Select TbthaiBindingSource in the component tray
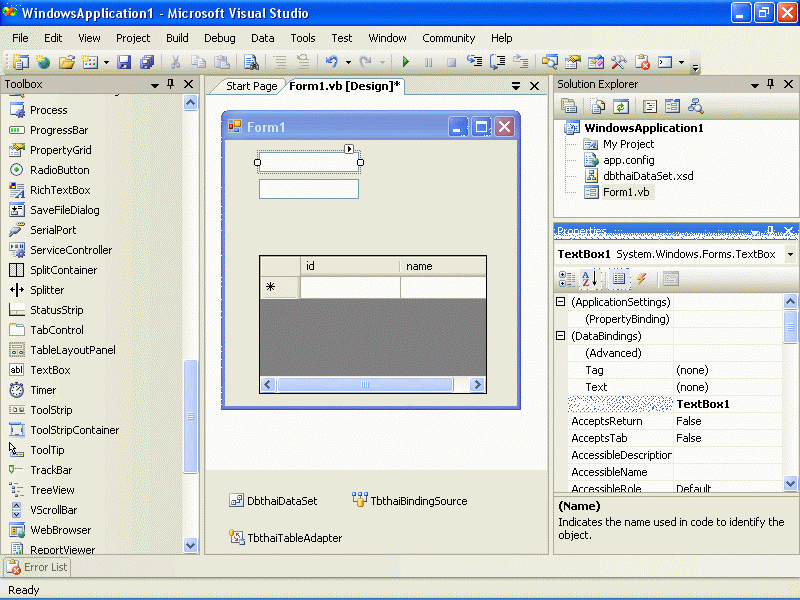The height and width of the screenshot is (600, 800). click(x=410, y=501)
